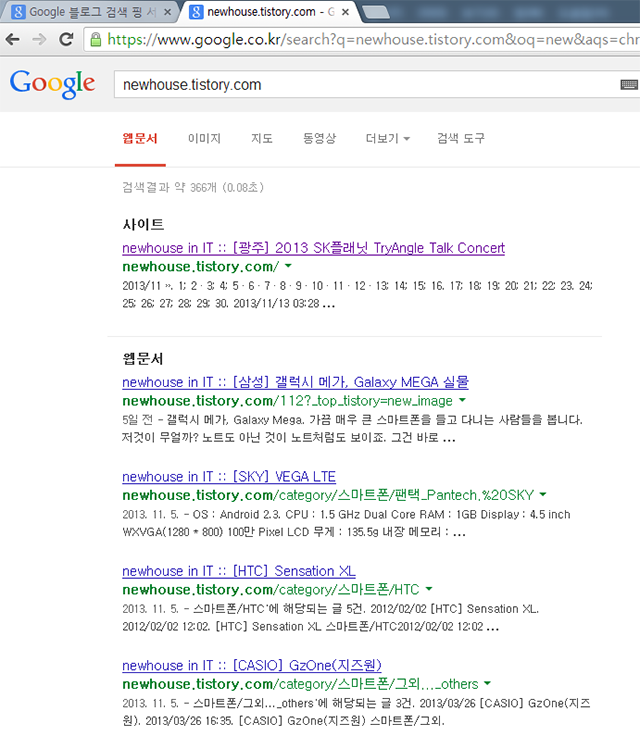Image resolution: width=640 pixels, height=736 pixels.
Task: Click snippet starting 5일 전 - 갤럭시 메가
Action: [x=352, y=429]
